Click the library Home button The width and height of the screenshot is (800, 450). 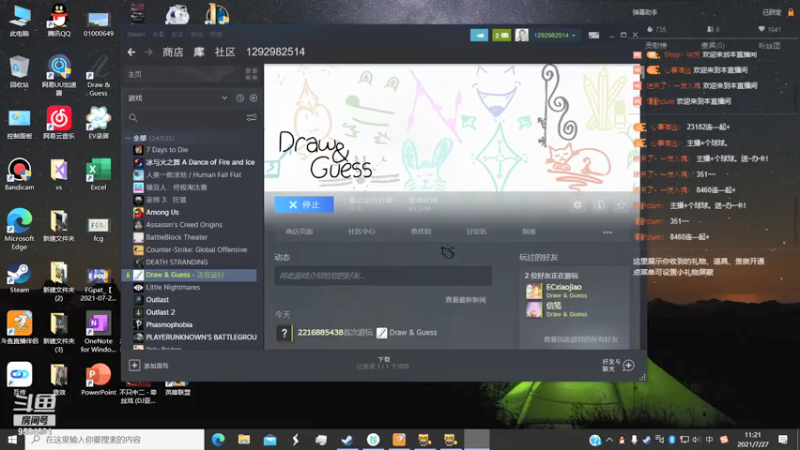[x=182, y=74]
